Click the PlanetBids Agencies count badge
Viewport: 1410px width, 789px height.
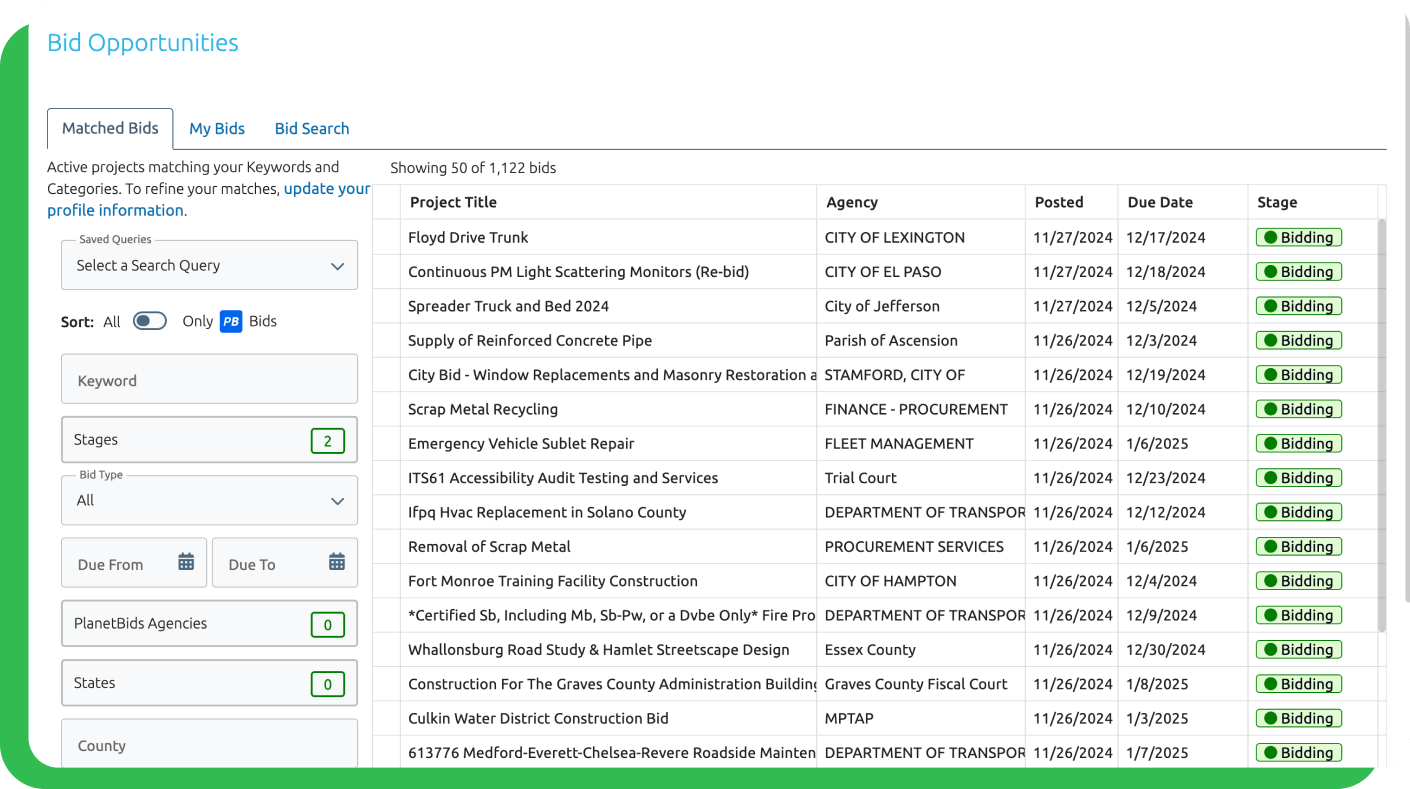click(x=327, y=625)
